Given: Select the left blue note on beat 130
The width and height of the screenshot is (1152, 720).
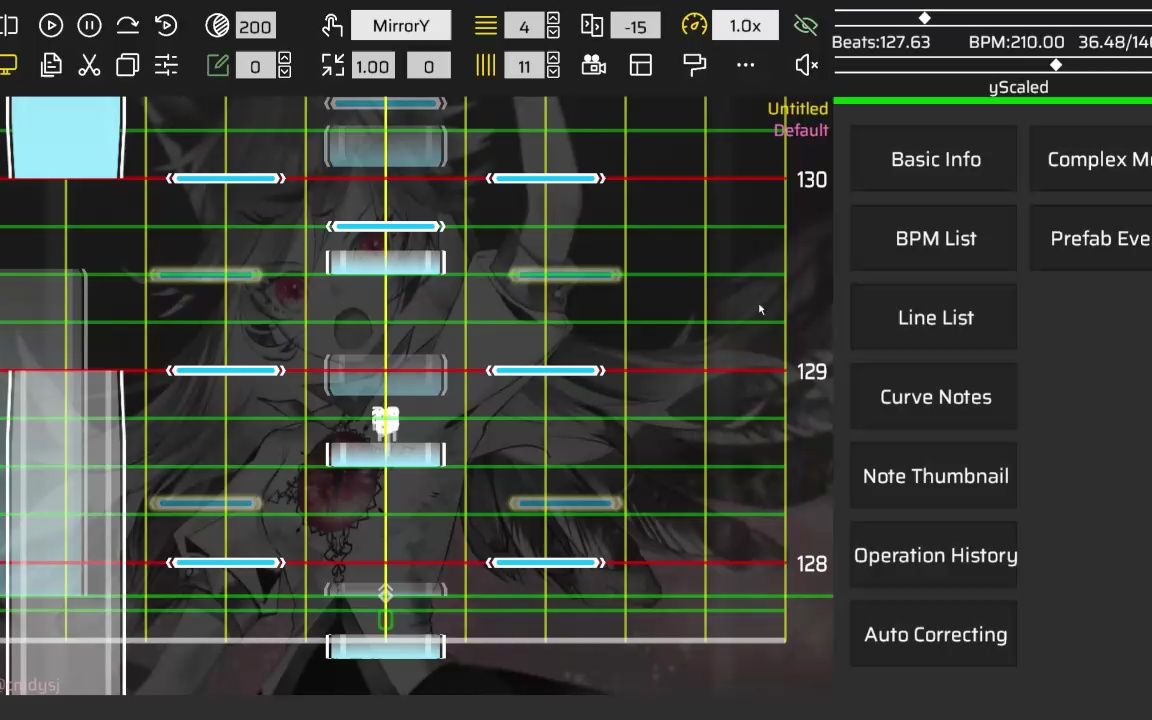Looking at the screenshot, I should (x=226, y=179).
